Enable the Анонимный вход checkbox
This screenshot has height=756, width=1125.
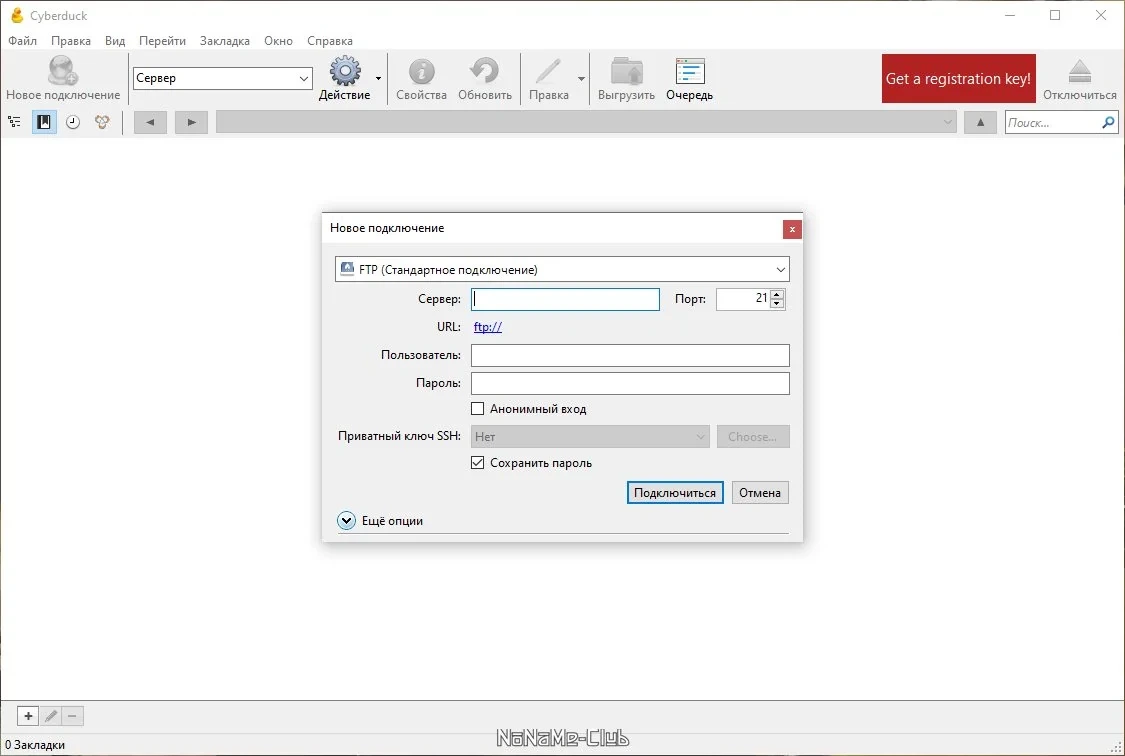click(477, 409)
